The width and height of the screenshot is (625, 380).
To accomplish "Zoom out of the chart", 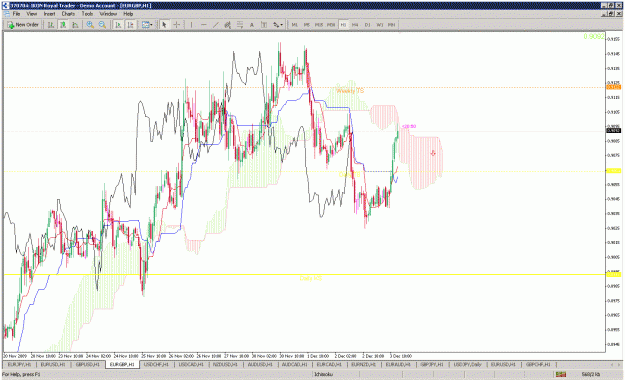I will pos(102,25).
